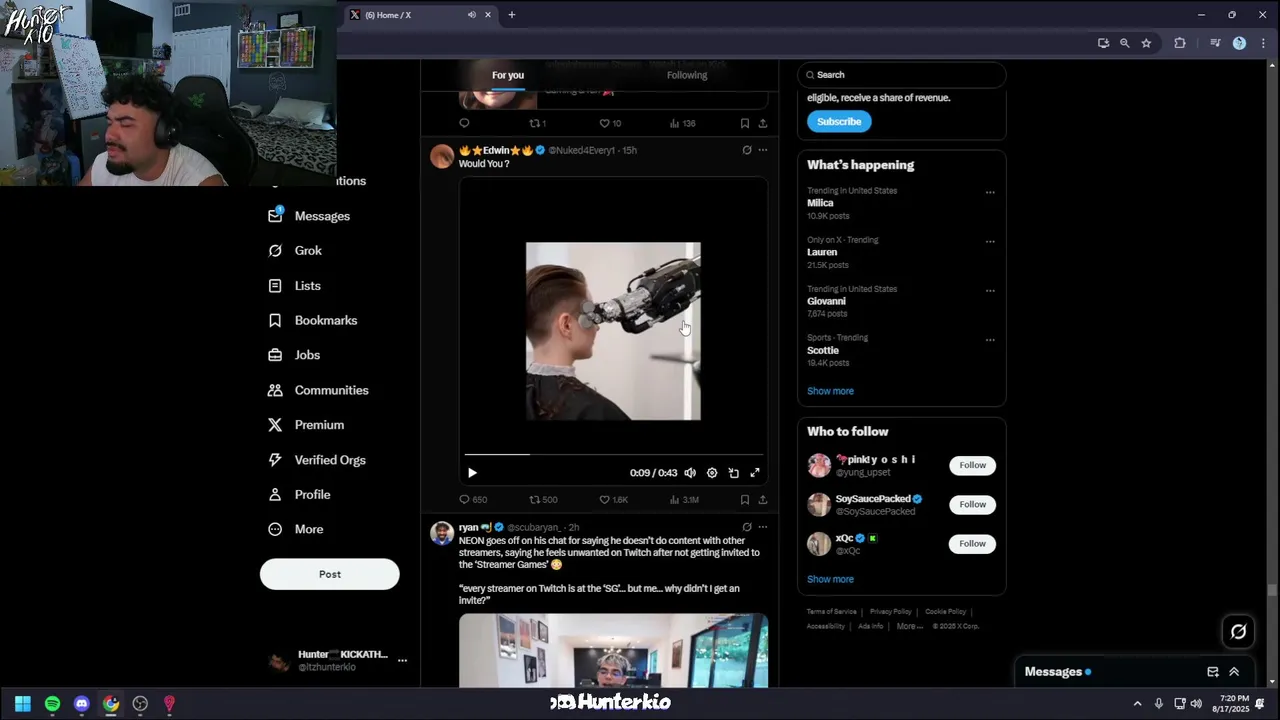This screenshot has width=1280, height=720.
Task: Open the Giovanni trending topic
Action: [x=826, y=301]
